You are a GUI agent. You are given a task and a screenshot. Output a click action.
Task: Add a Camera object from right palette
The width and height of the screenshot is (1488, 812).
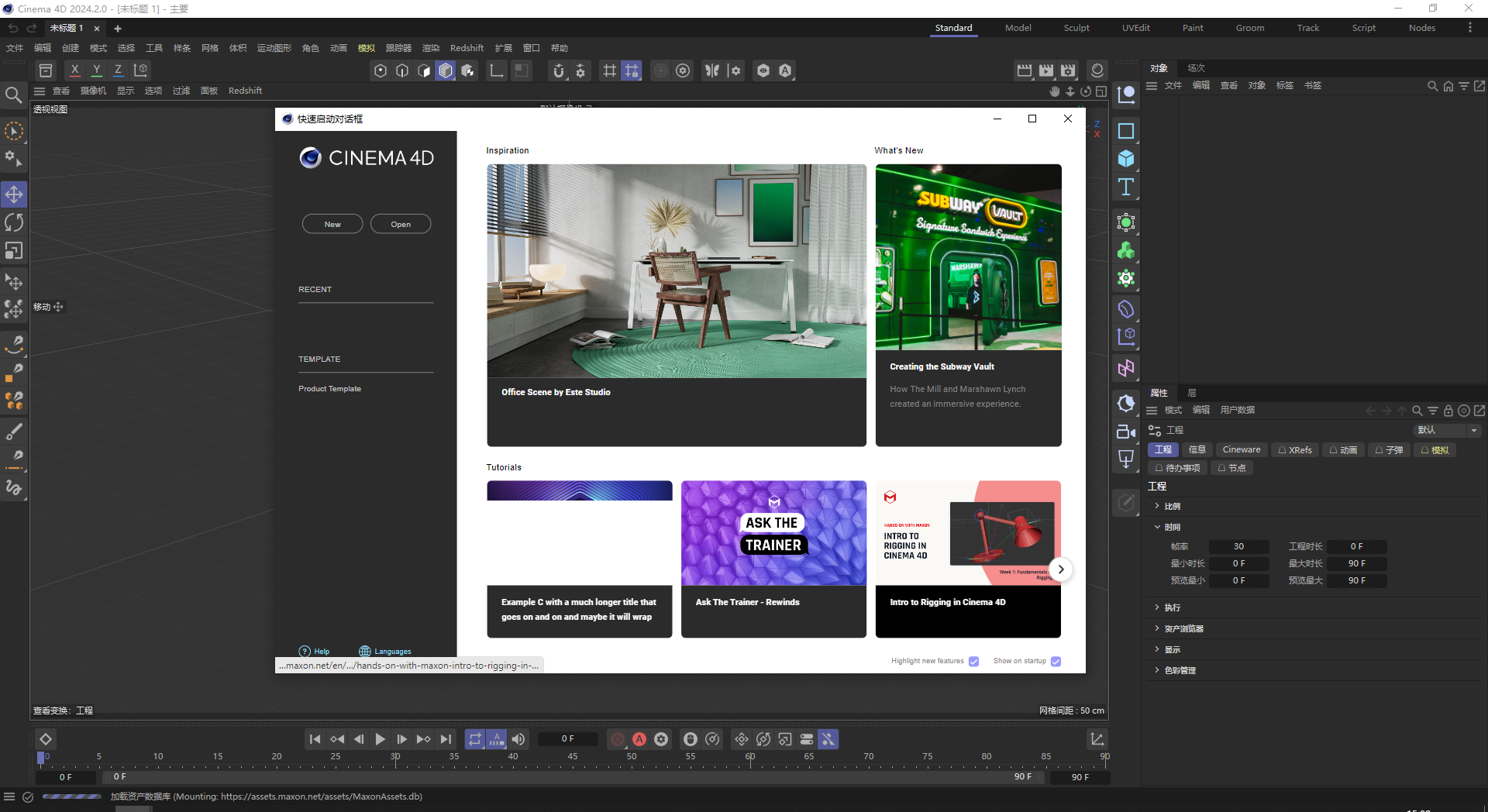click(x=1126, y=432)
